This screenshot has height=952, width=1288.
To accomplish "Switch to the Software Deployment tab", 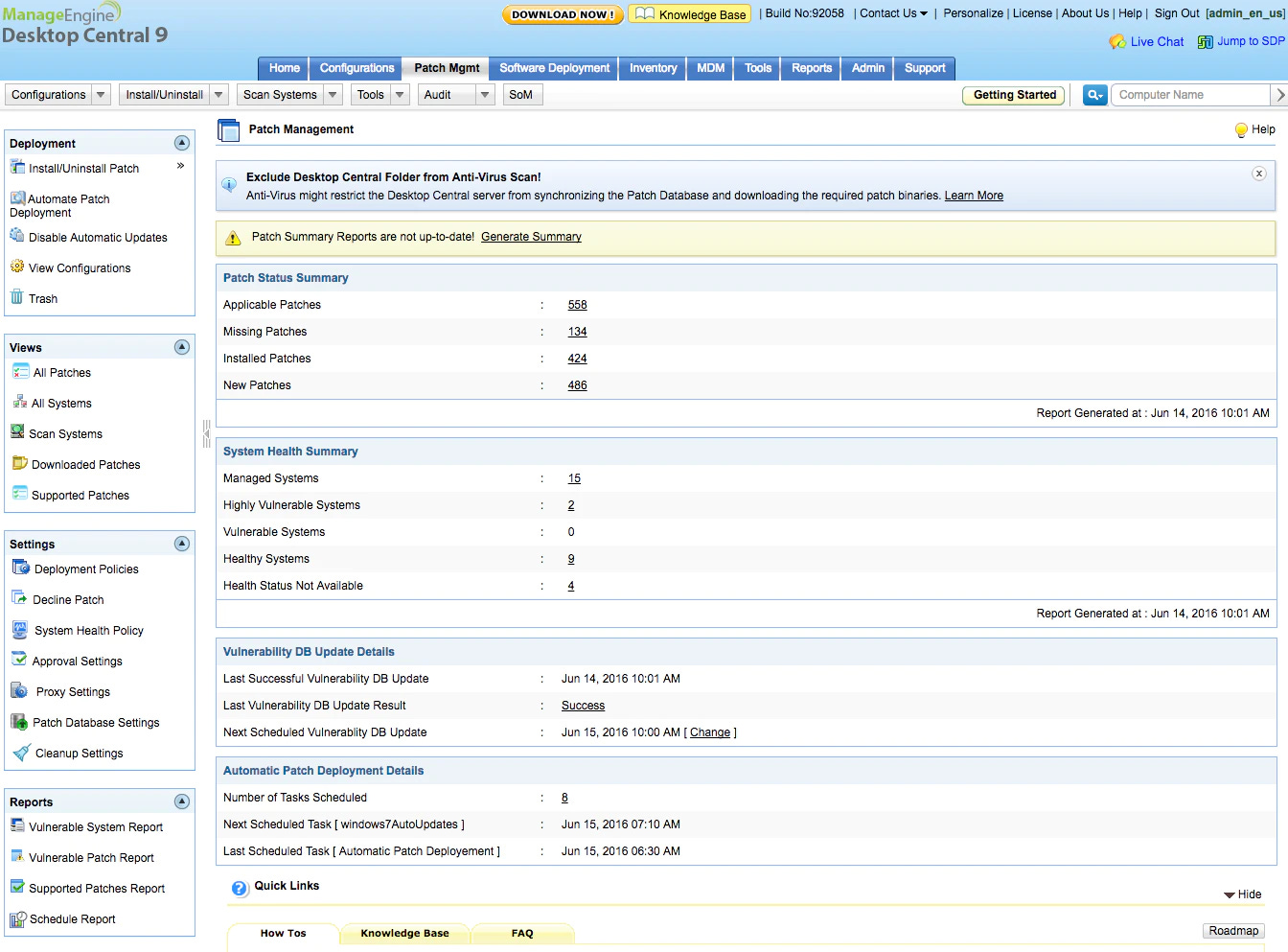I will (553, 68).
